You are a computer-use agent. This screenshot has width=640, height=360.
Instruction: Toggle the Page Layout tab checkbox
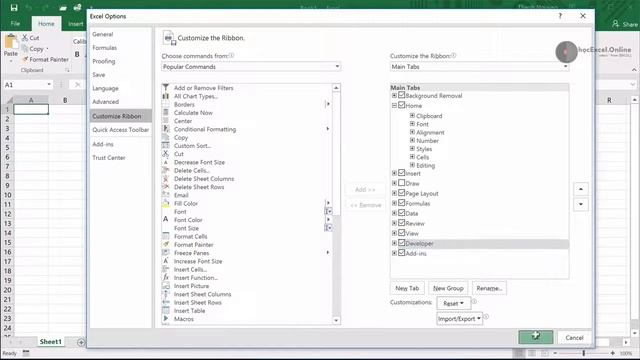pos(402,193)
